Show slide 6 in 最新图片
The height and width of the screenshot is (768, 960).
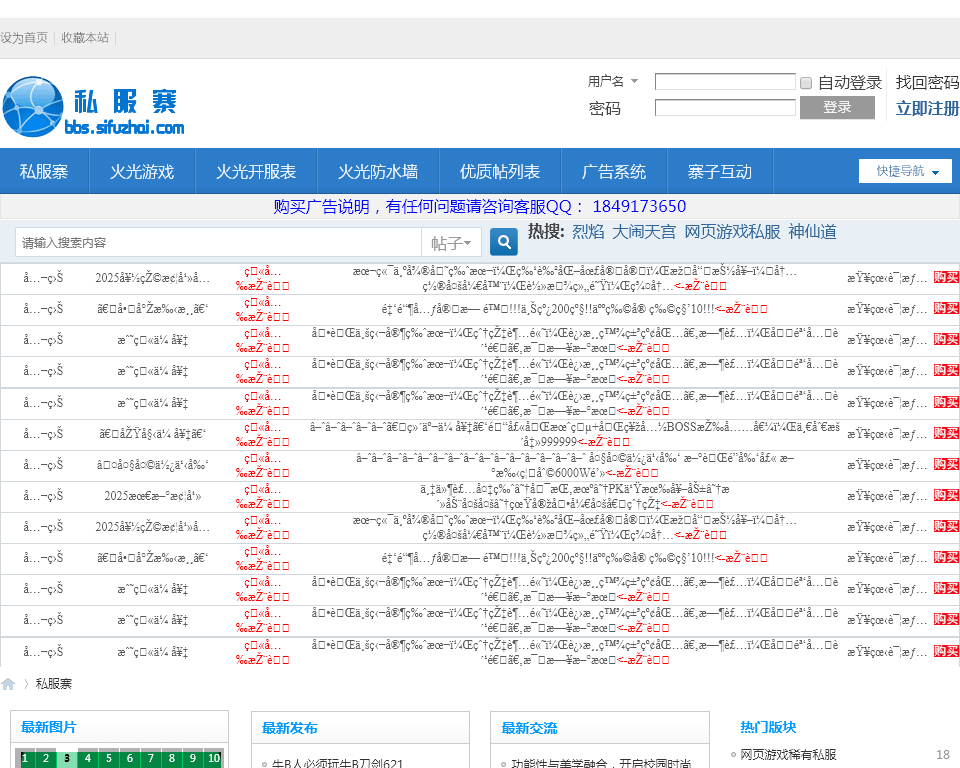130,758
